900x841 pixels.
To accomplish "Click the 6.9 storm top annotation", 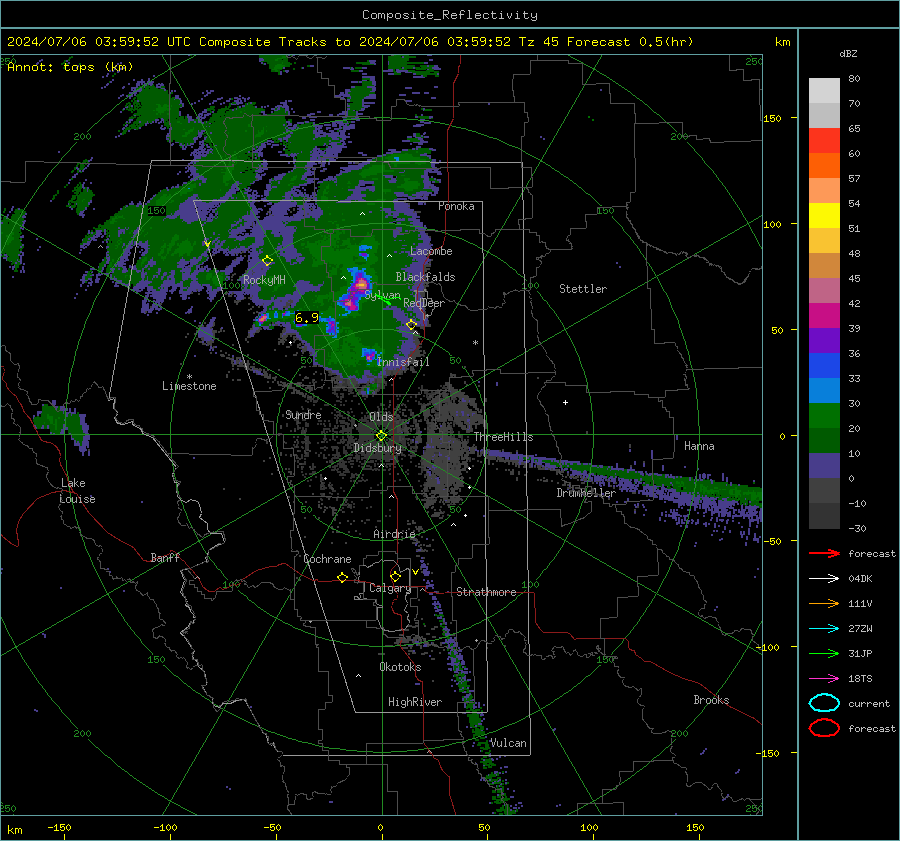I will pyautogui.click(x=307, y=317).
